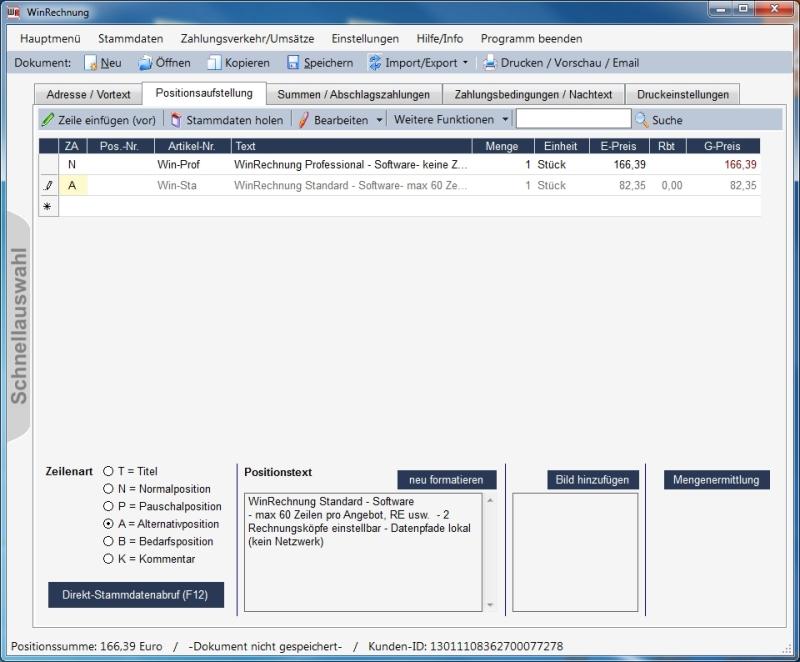This screenshot has width=800, height=662.
Task: Select B = Bedarfsposition radio button
Action: pos(108,541)
